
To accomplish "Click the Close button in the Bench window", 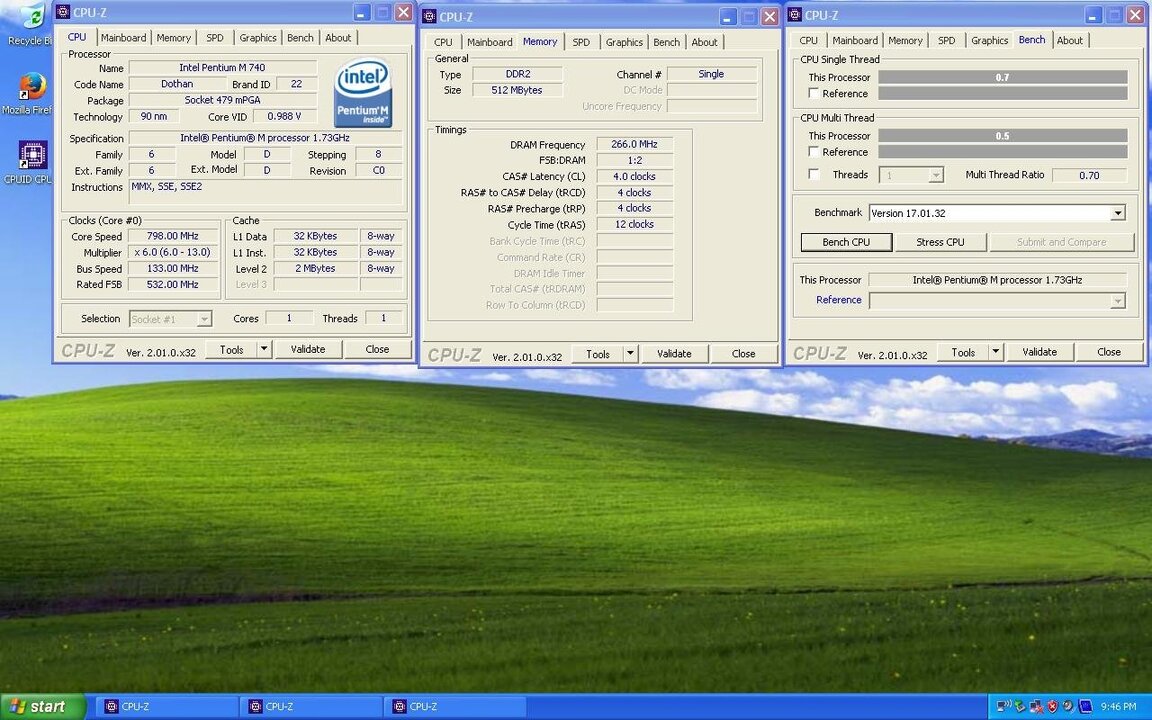I will pyautogui.click(x=1109, y=352).
